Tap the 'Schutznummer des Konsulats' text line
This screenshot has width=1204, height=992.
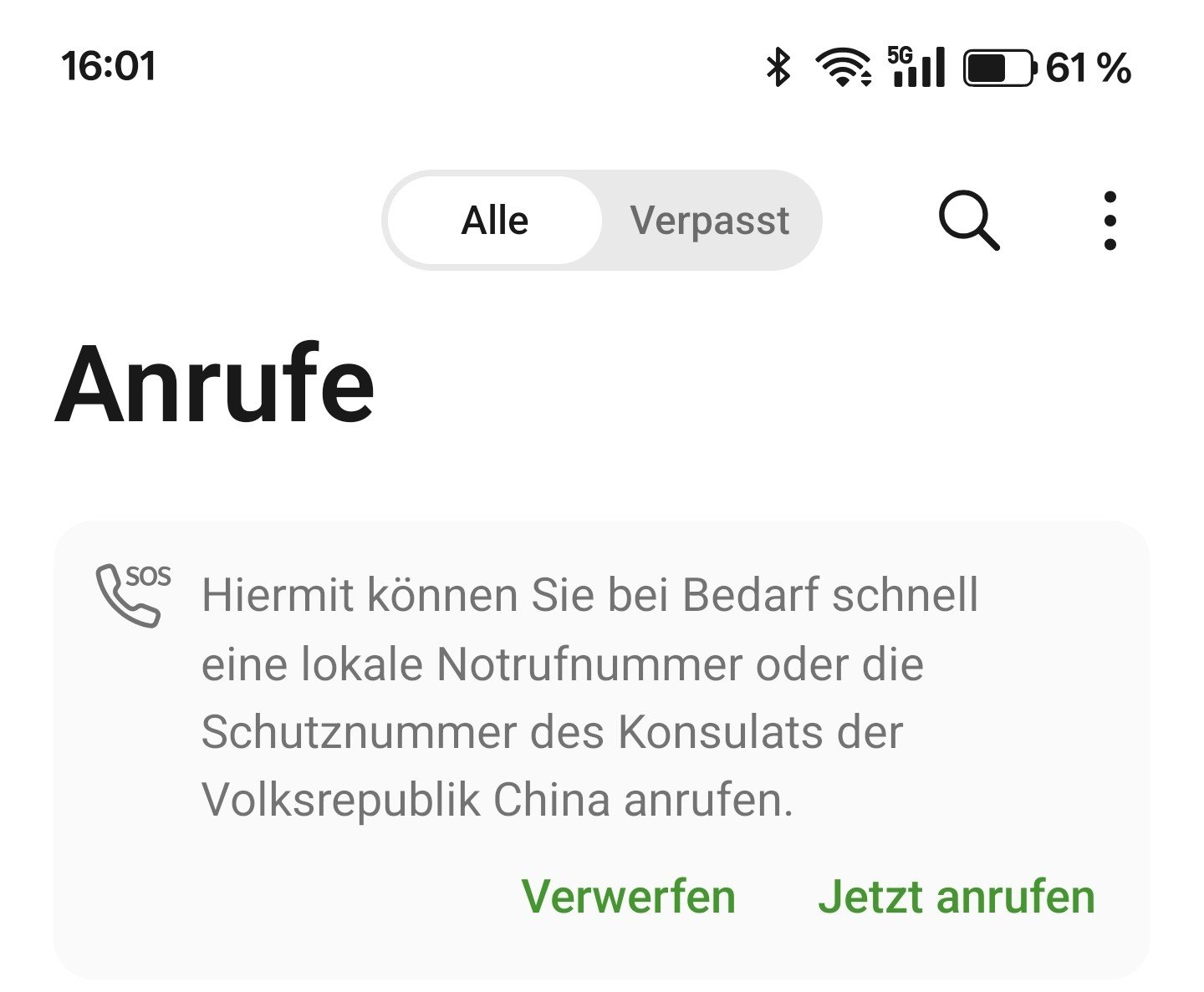point(552,731)
